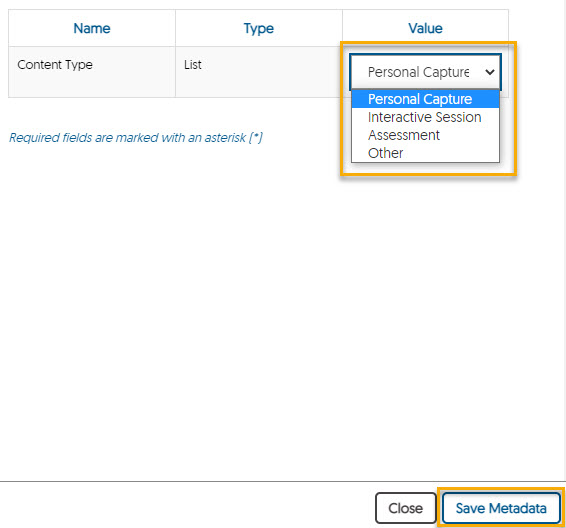Click the dropdown chevron arrow in Value column

tap(489, 72)
